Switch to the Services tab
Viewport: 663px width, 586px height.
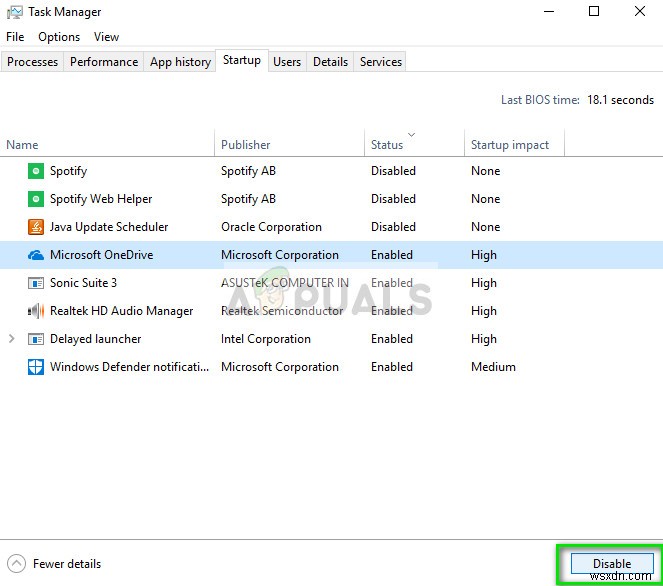coord(381,62)
